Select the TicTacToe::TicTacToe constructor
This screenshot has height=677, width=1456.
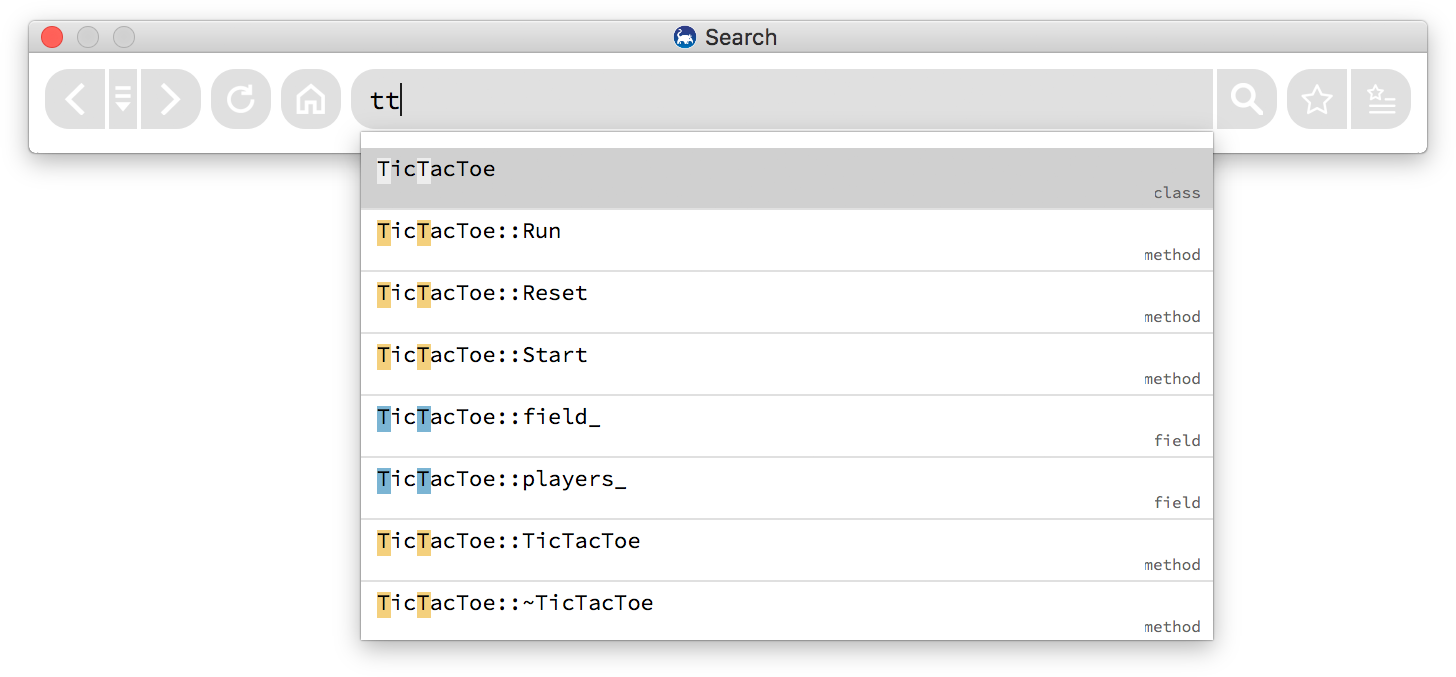(x=786, y=551)
